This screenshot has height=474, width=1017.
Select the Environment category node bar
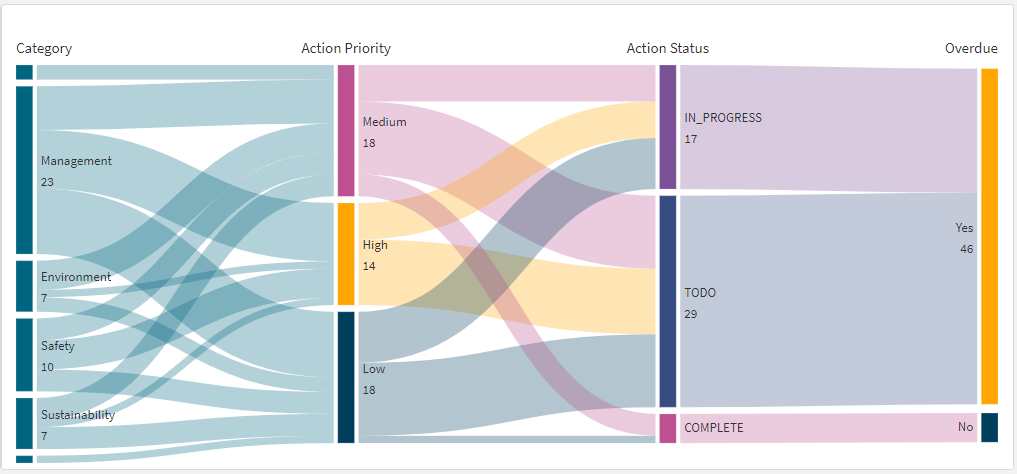[x=25, y=286]
